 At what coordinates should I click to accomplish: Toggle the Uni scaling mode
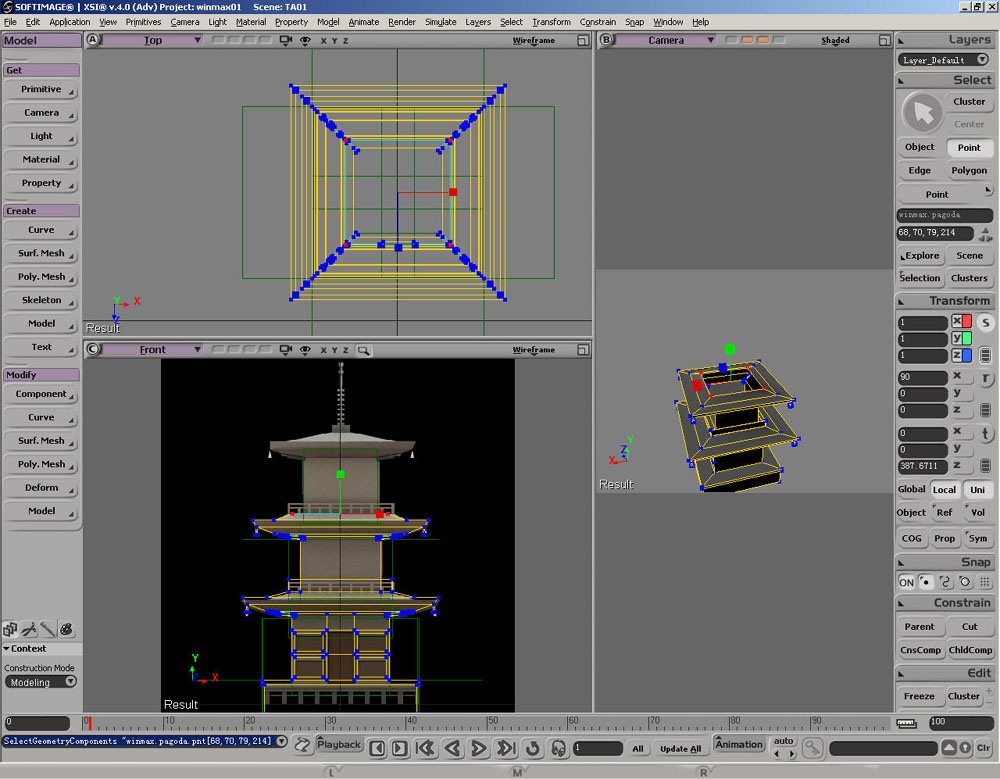click(978, 489)
